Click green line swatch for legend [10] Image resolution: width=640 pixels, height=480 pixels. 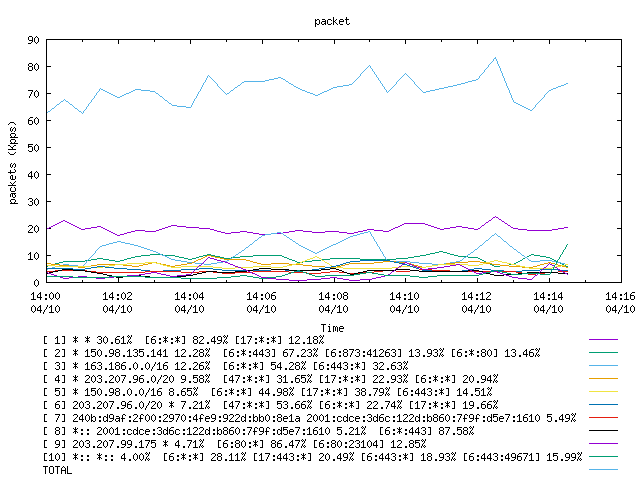pyautogui.click(x=603, y=456)
